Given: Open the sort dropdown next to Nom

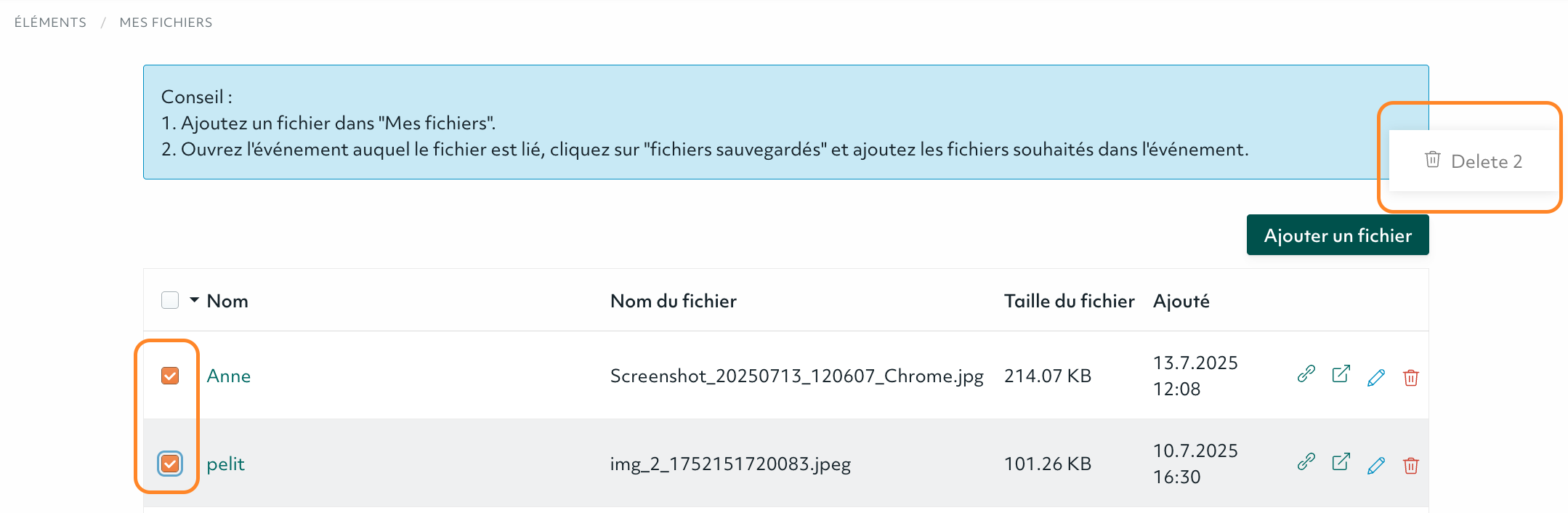Looking at the screenshot, I should coord(193,300).
